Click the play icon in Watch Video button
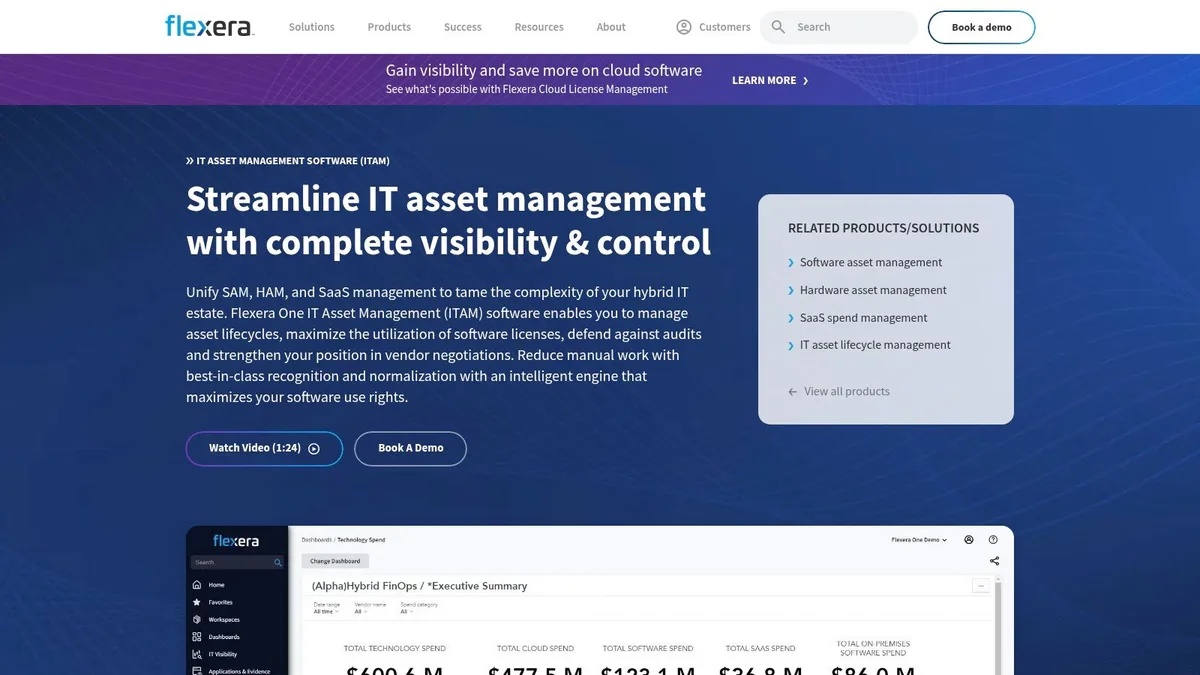The height and width of the screenshot is (675, 1200). click(x=314, y=449)
